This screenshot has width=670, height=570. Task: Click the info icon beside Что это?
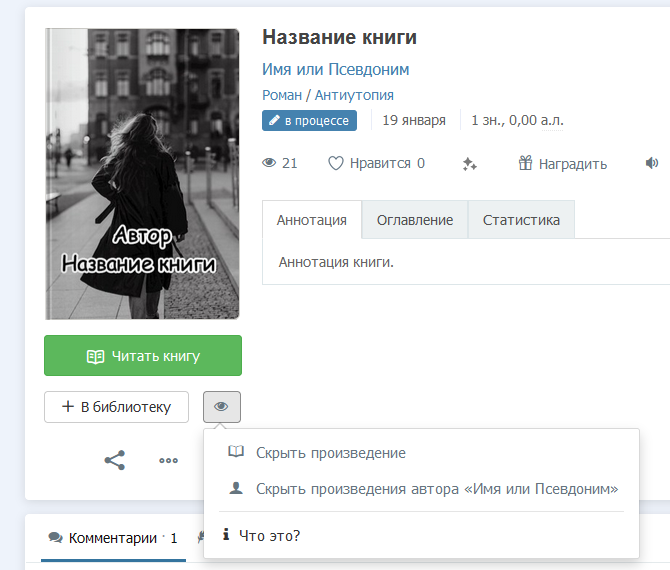tap(226, 535)
